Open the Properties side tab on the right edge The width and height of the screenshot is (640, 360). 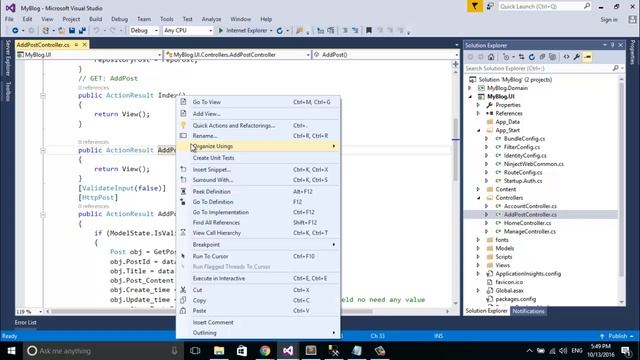coord(633,52)
